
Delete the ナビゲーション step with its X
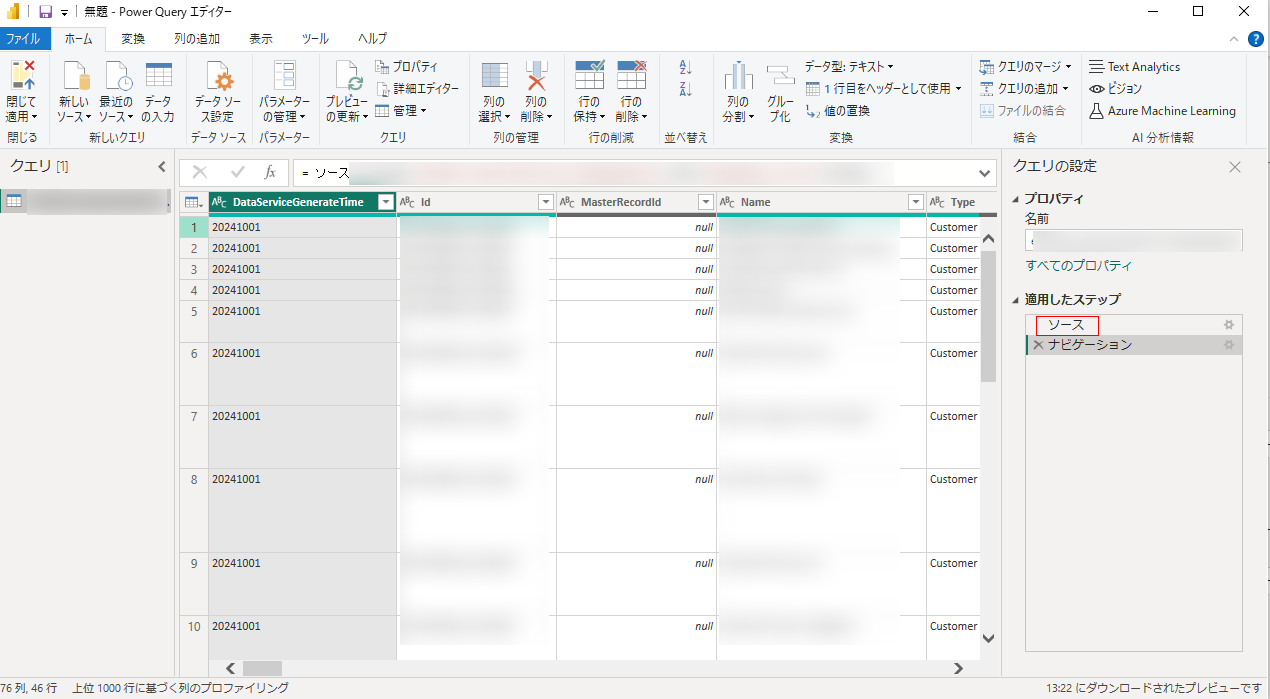click(x=1038, y=345)
